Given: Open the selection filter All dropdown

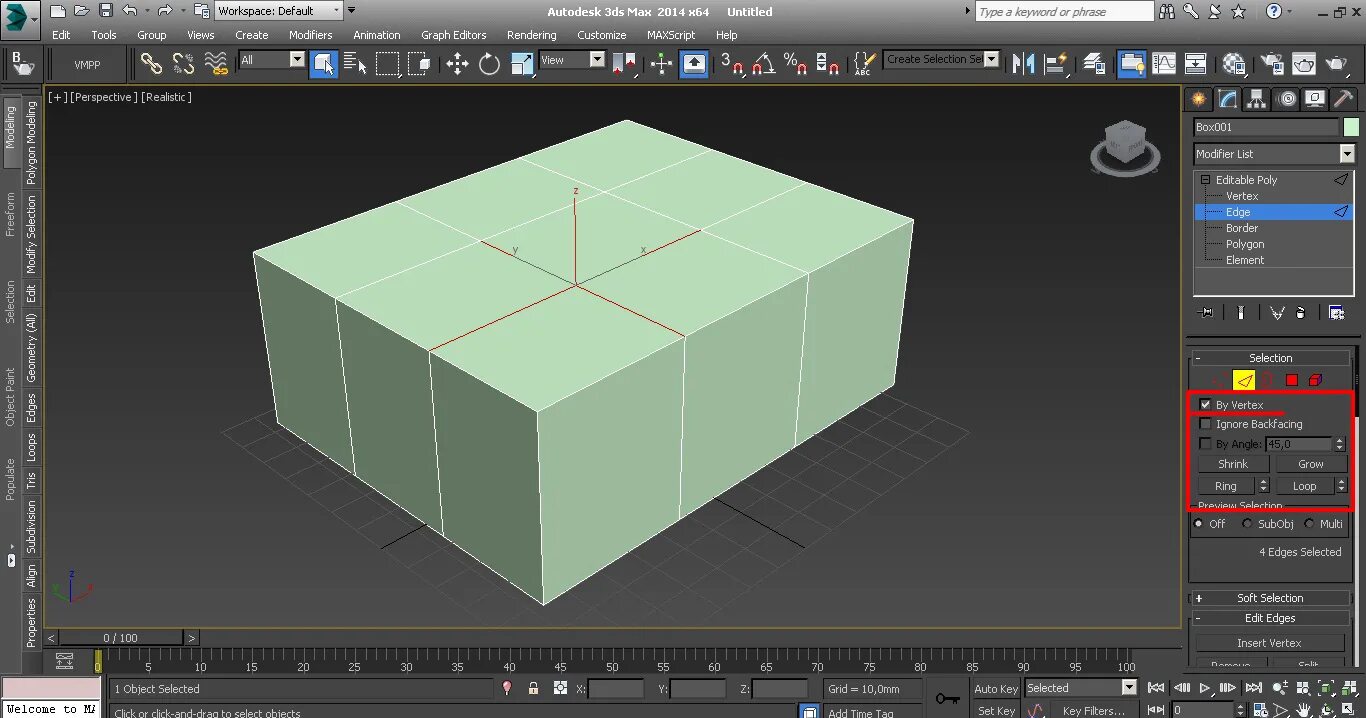Looking at the screenshot, I should point(272,60).
